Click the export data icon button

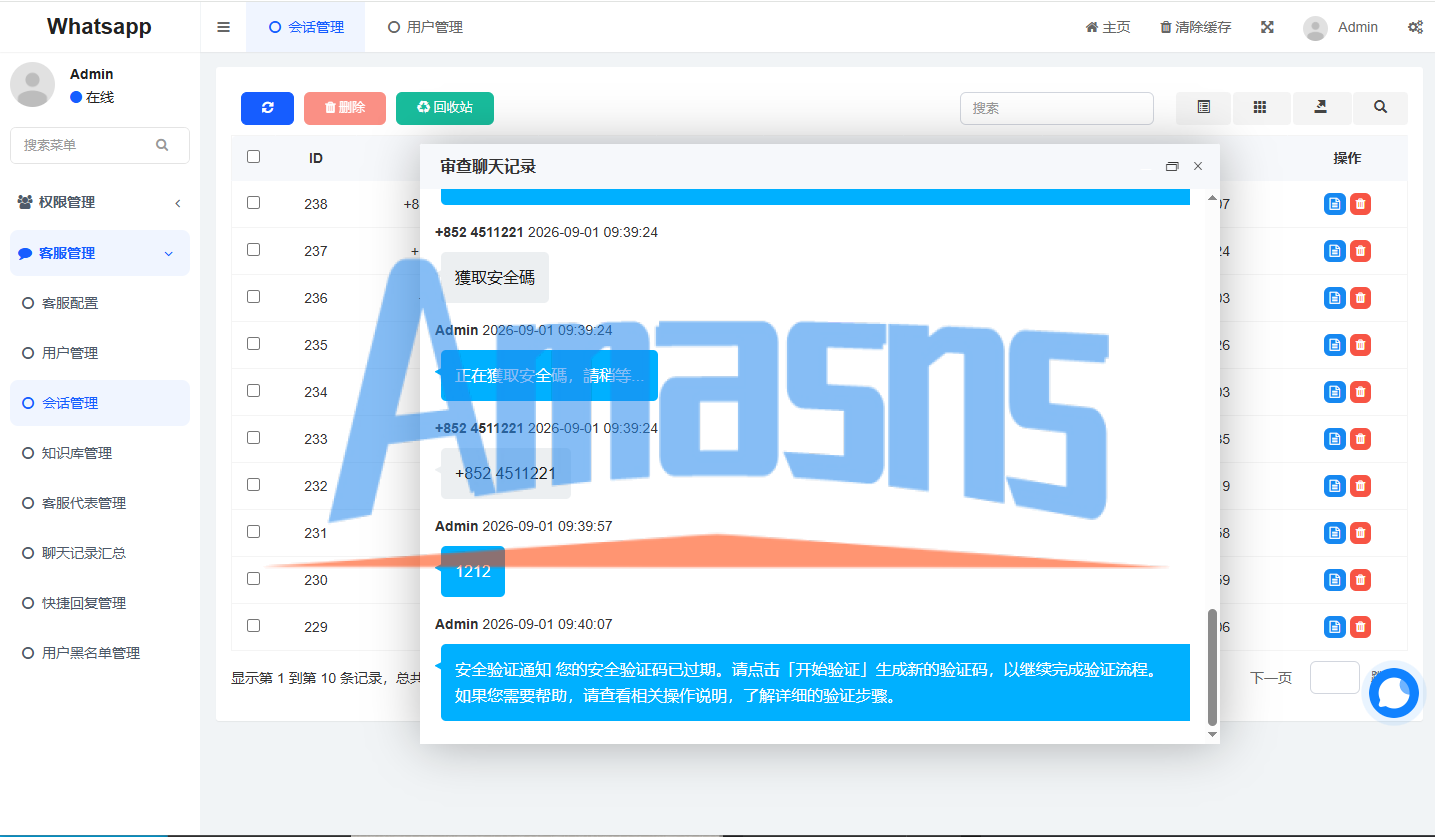(1320, 108)
